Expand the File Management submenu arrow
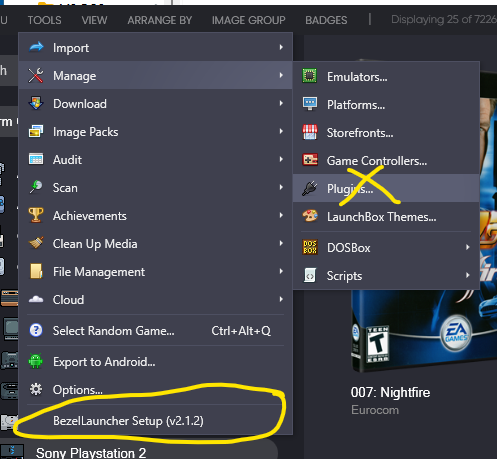 click(x=281, y=271)
